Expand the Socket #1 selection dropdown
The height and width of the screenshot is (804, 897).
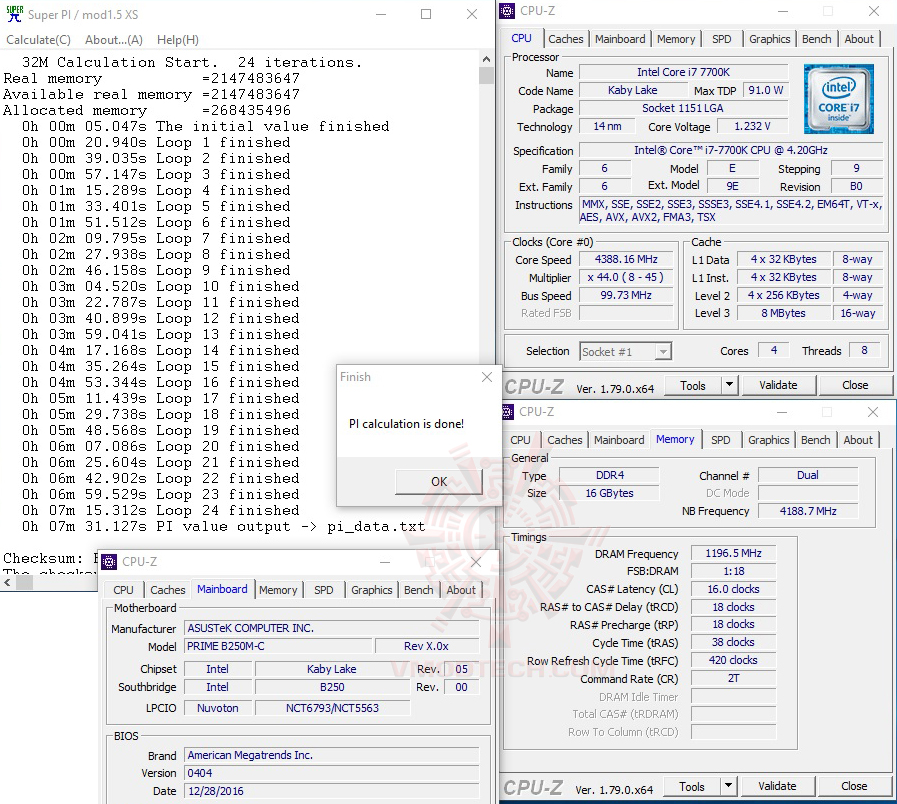(x=663, y=351)
